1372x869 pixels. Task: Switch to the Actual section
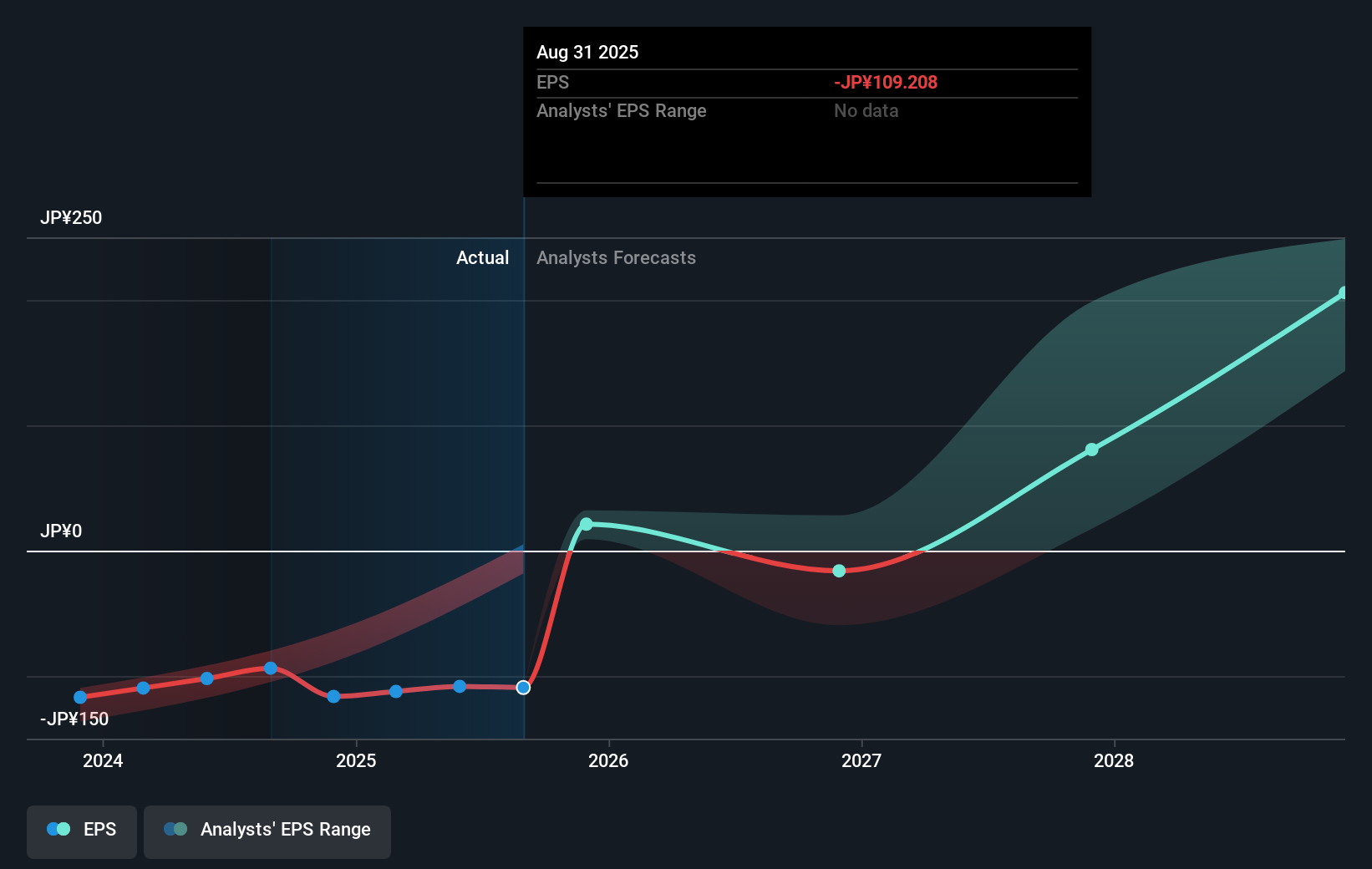click(483, 257)
